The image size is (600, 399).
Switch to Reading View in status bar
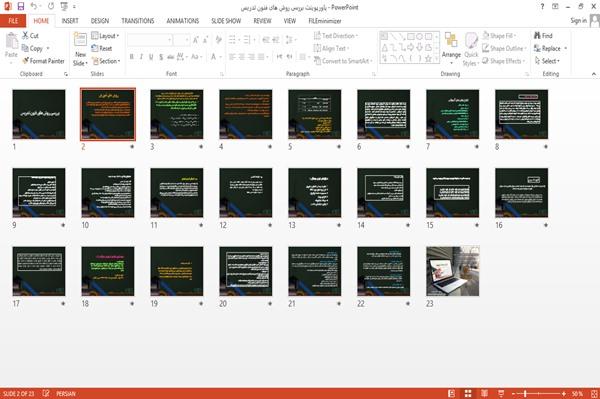coord(484,394)
